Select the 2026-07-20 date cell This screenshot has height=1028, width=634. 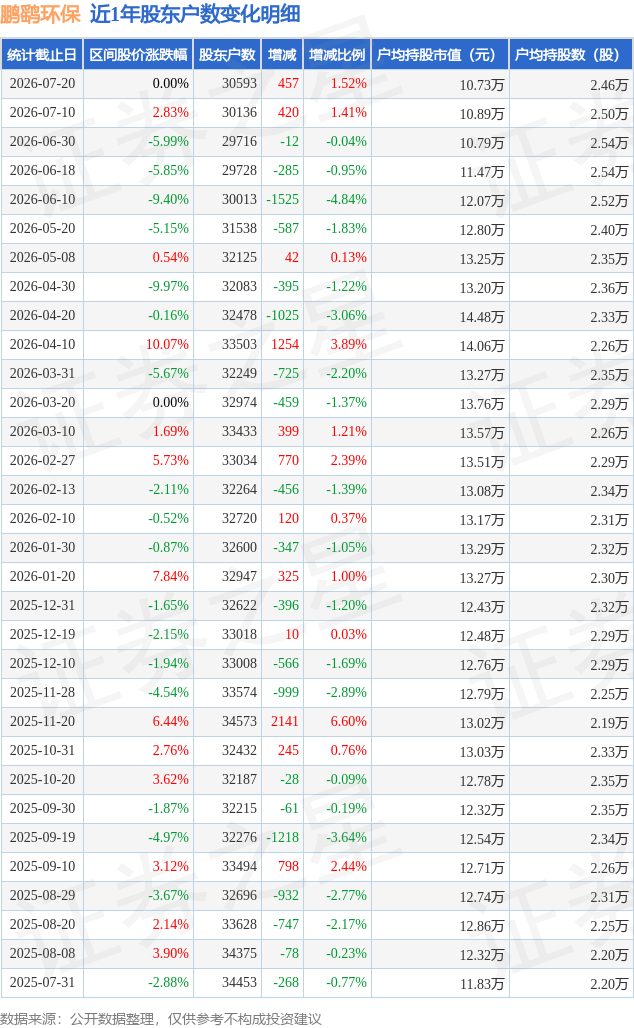point(43,84)
